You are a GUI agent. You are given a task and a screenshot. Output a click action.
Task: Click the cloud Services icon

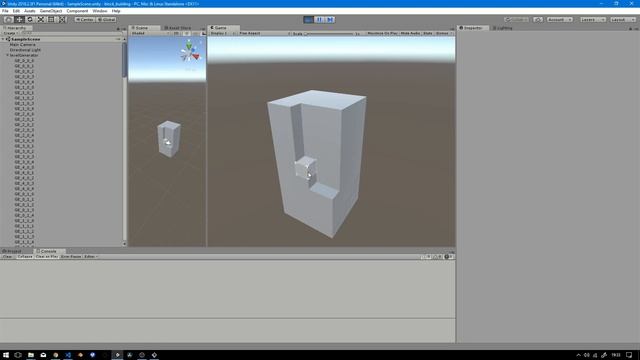click(538, 19)
